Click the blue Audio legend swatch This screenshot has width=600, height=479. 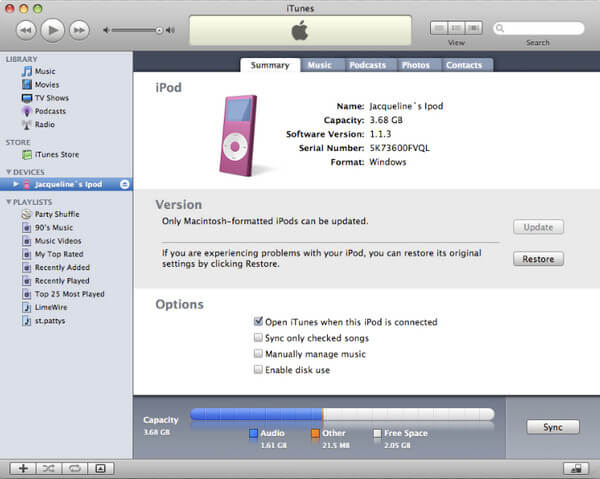tap(253, 433)
